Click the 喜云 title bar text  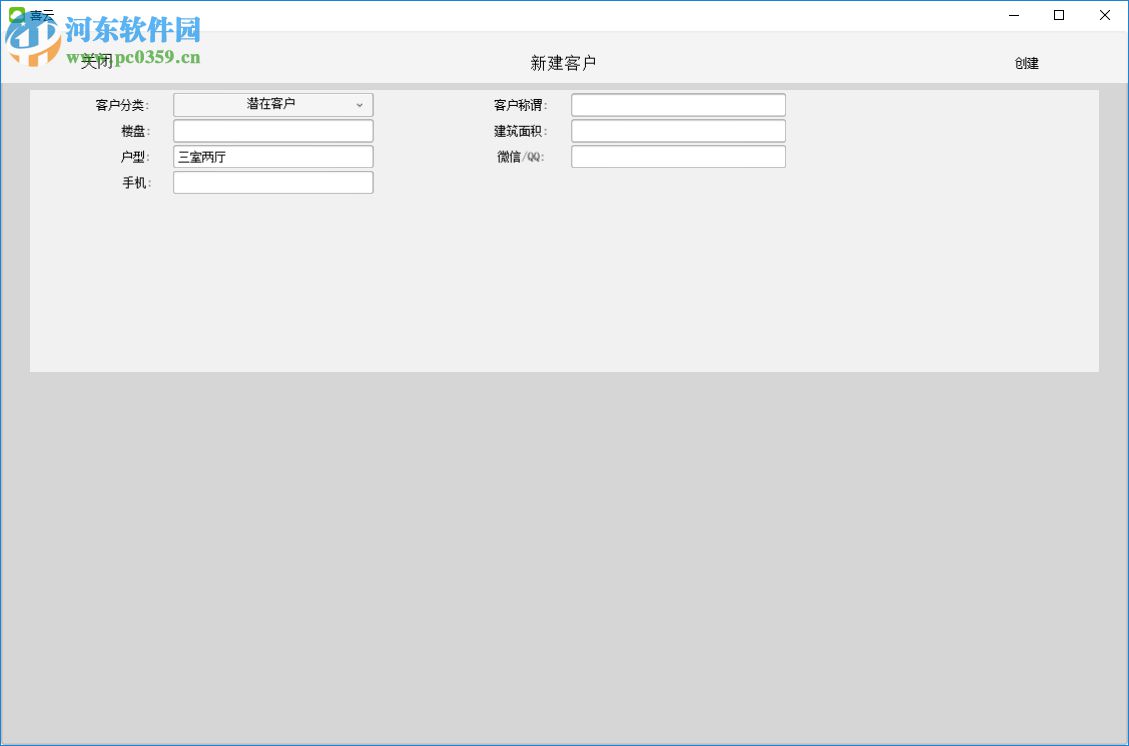point(40,14)
